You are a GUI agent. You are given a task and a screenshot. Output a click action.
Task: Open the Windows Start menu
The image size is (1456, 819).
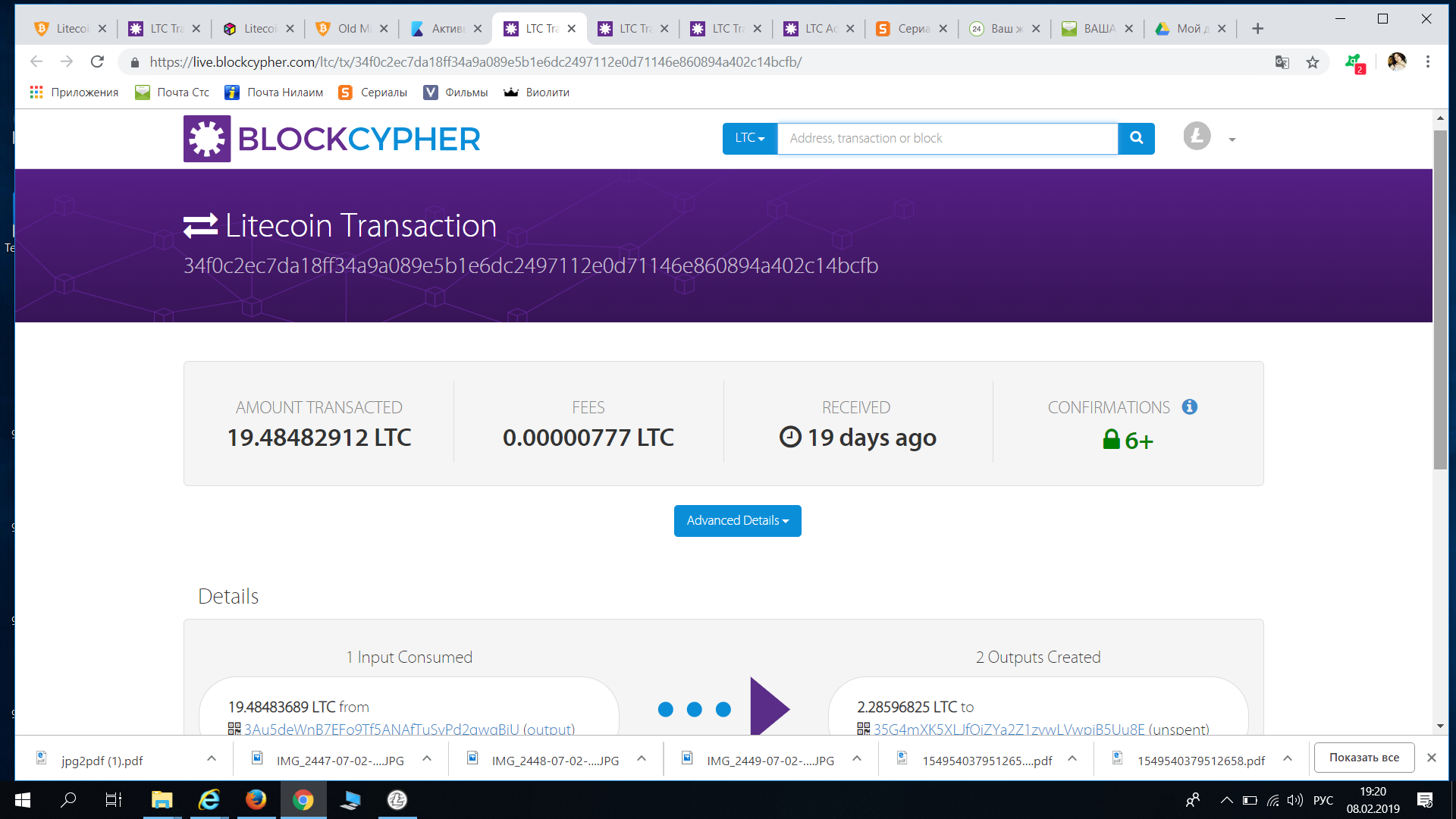(x=23, y=799)
